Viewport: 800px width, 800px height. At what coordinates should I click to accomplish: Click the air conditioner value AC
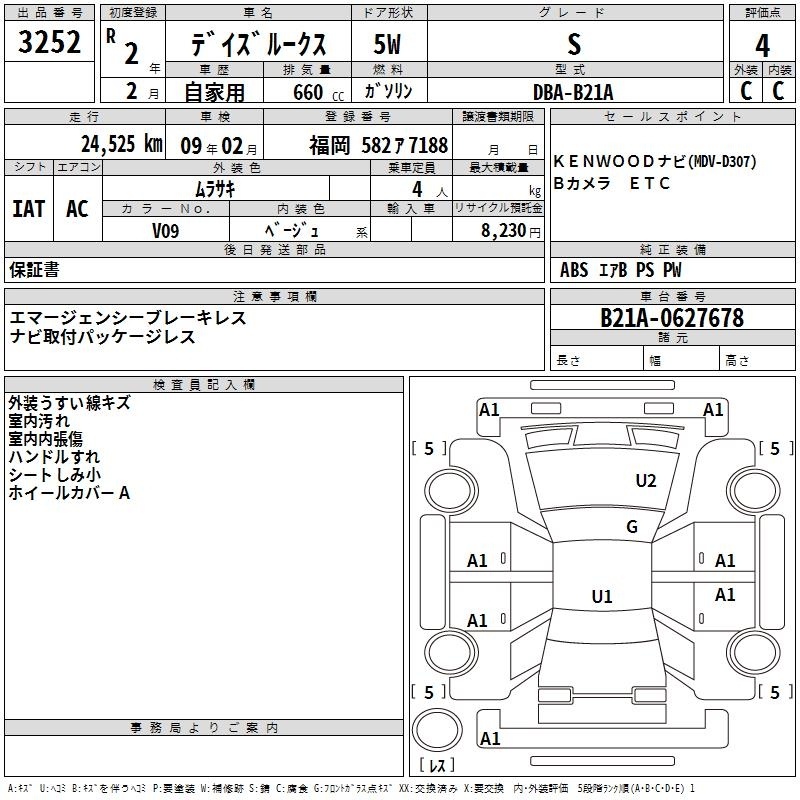point(78,209)
